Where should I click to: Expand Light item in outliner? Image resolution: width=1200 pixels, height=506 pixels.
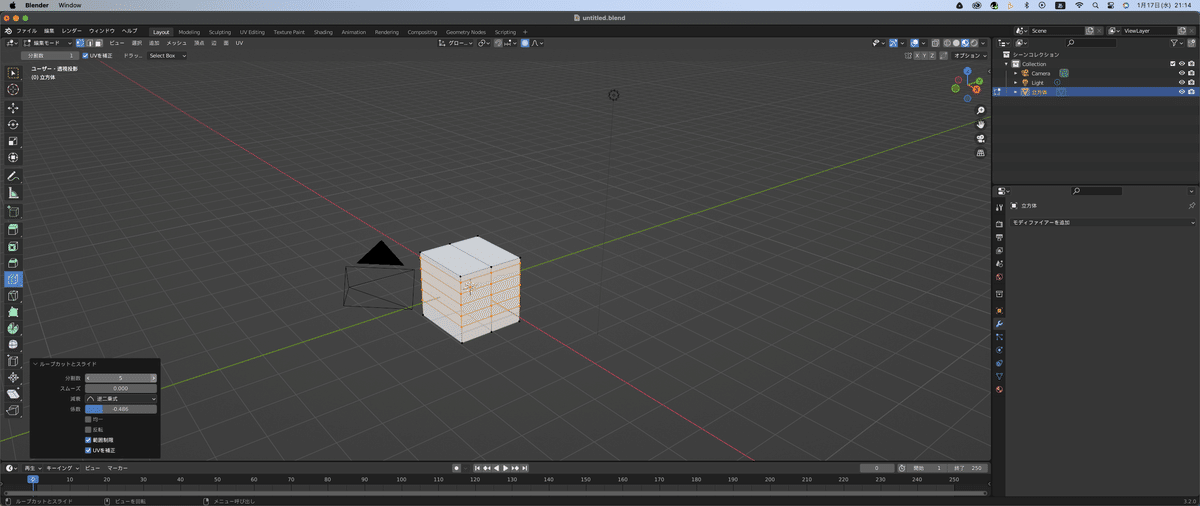[x=1016, y=82]
